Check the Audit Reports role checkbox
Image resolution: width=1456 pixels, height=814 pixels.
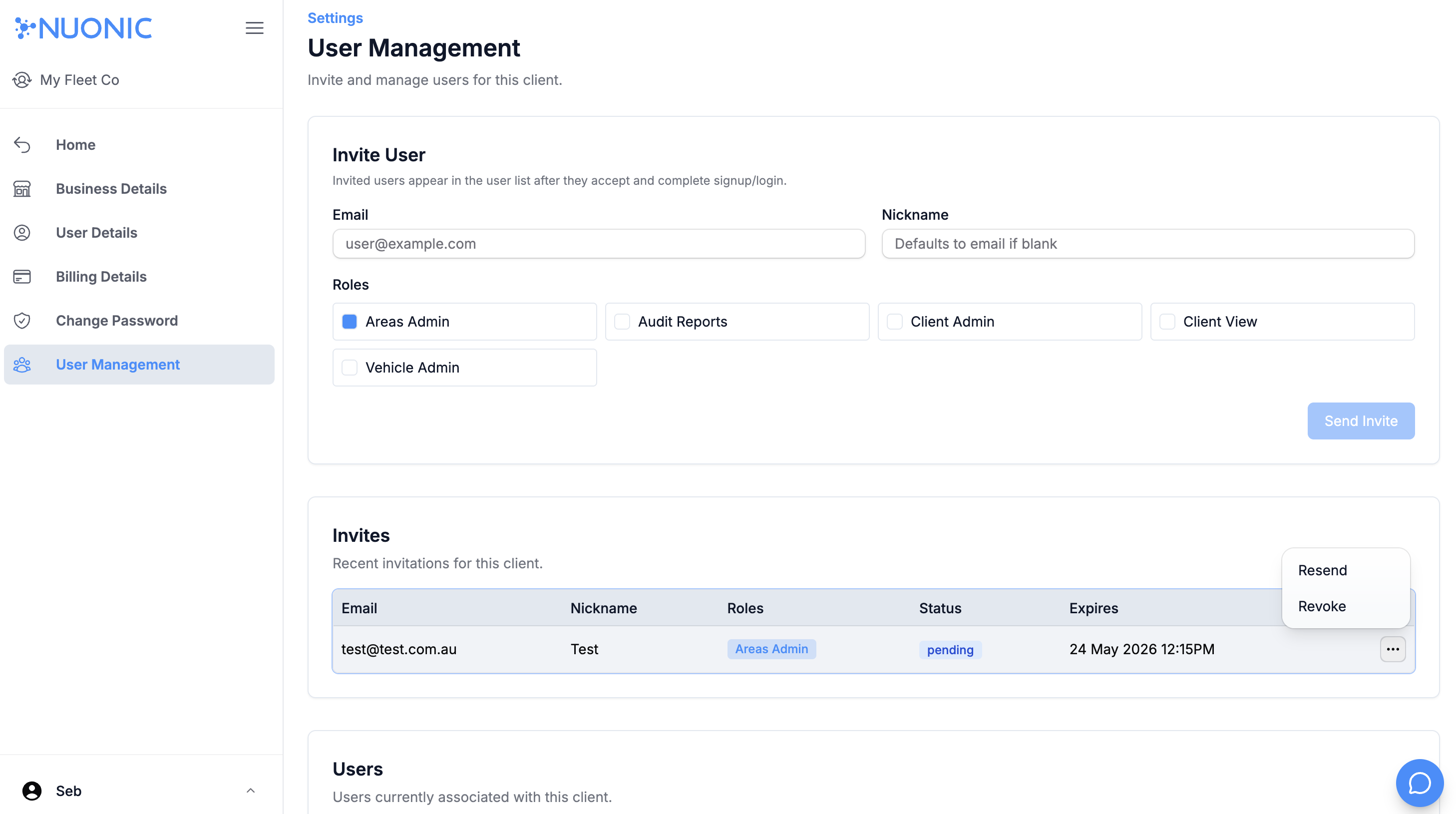click(622, 322)
